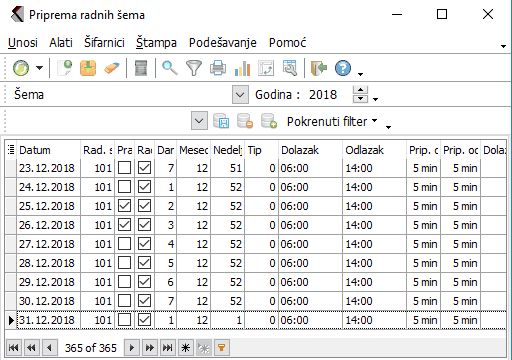Click the grid column chooser icon

point(11,150)
